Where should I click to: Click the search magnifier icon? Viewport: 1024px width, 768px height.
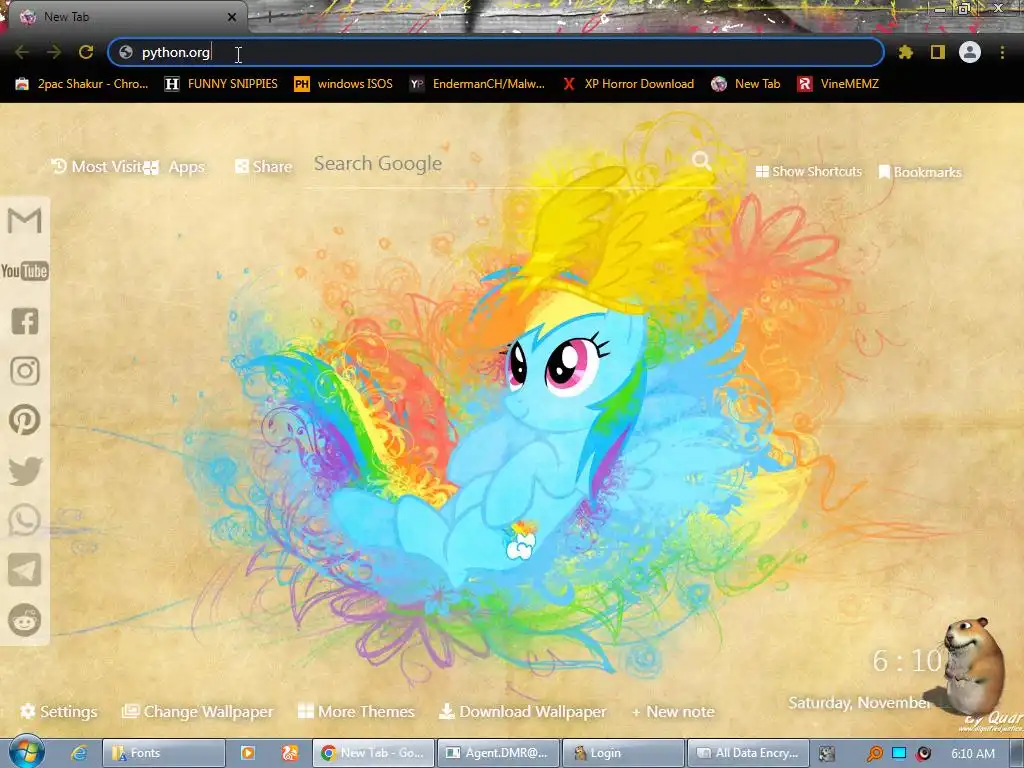pos(702,161)
